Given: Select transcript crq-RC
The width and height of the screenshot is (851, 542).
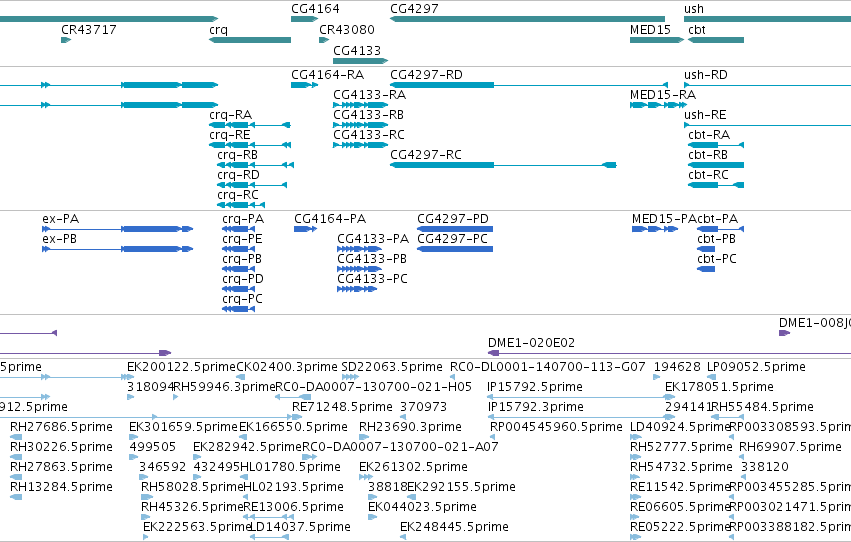Looking at the screenshot, I should 240,205.
